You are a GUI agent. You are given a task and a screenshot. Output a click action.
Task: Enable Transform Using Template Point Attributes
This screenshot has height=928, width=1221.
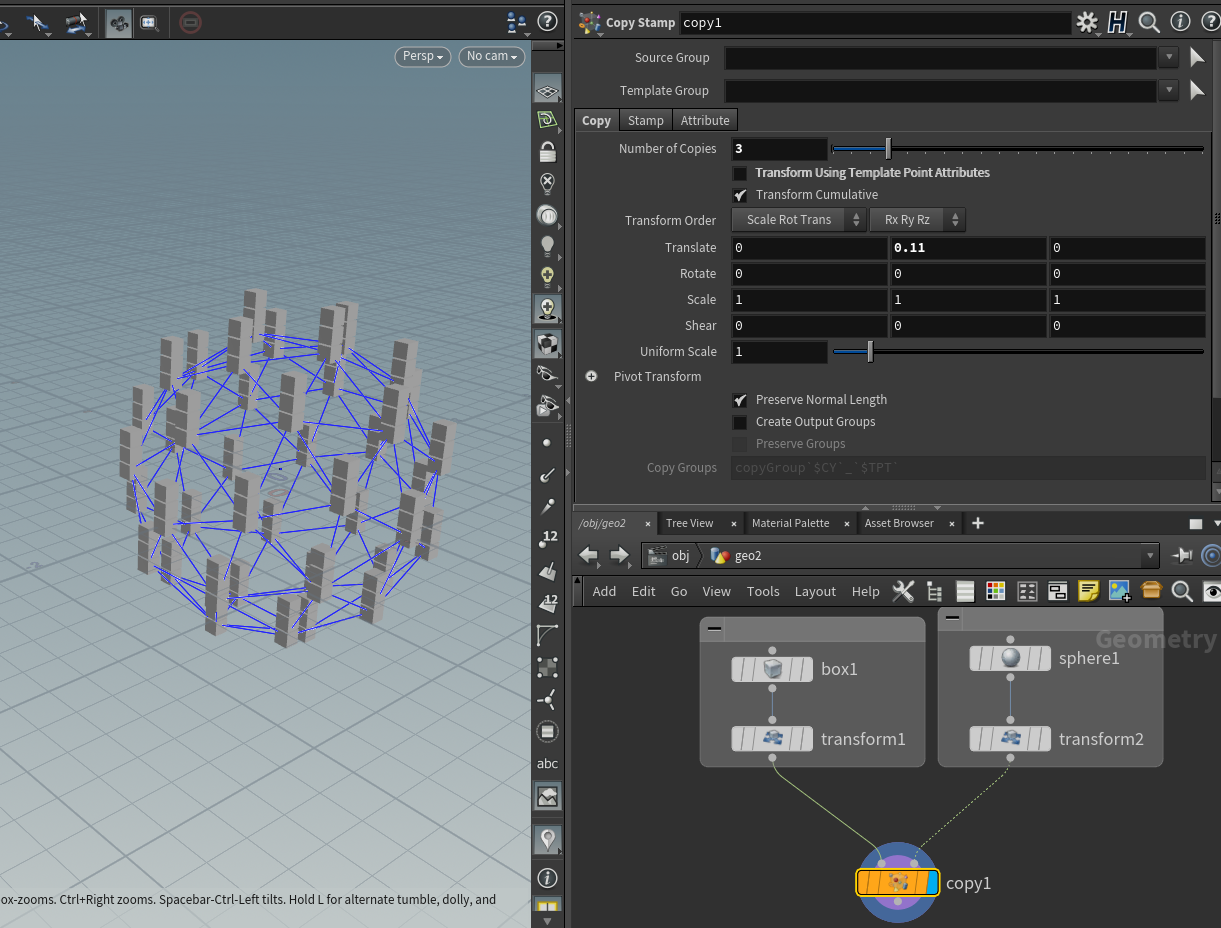[740, 173]
